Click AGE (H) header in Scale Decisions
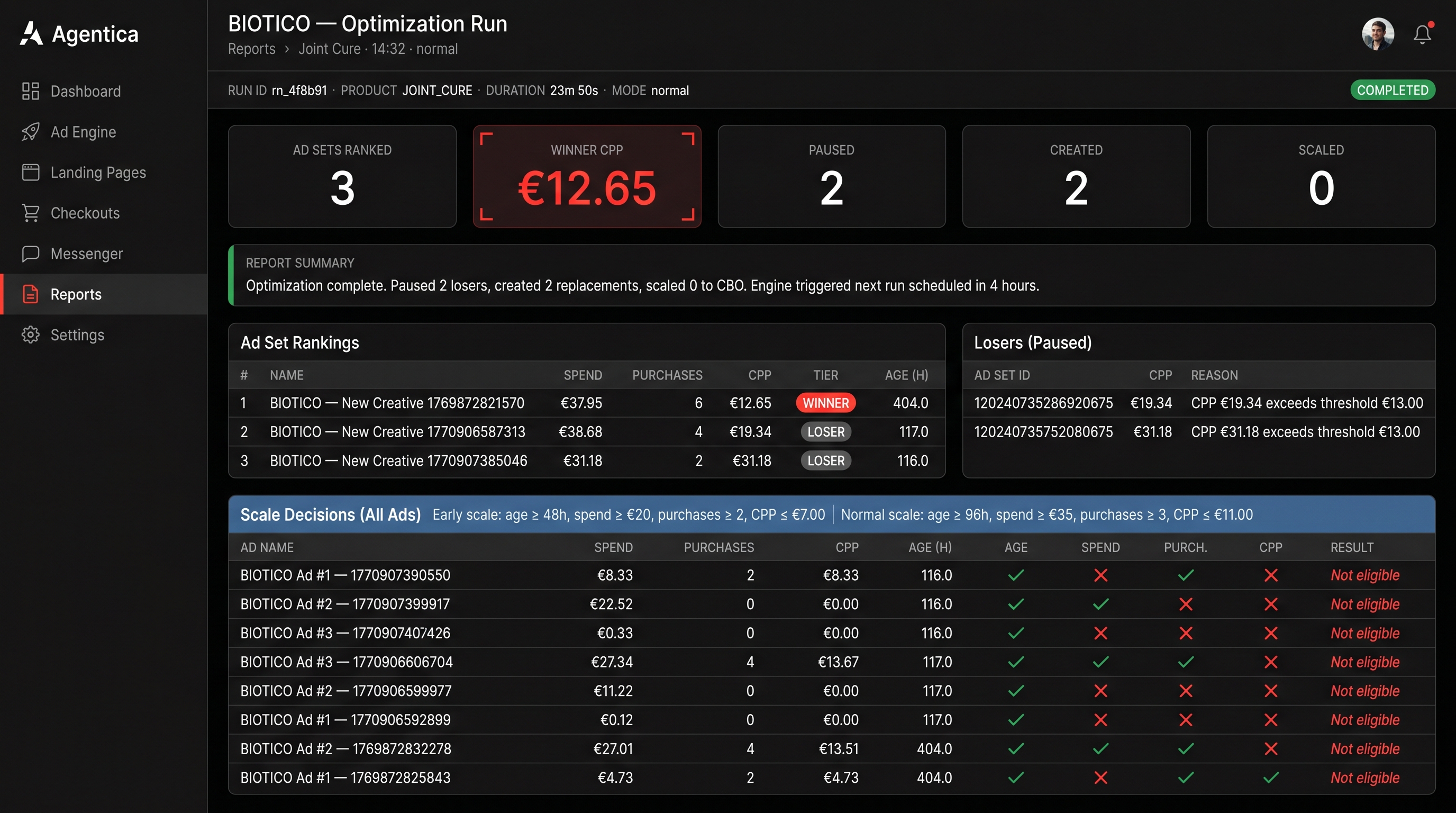This screenshot has height=813, width=1456. tap(930, 547)
